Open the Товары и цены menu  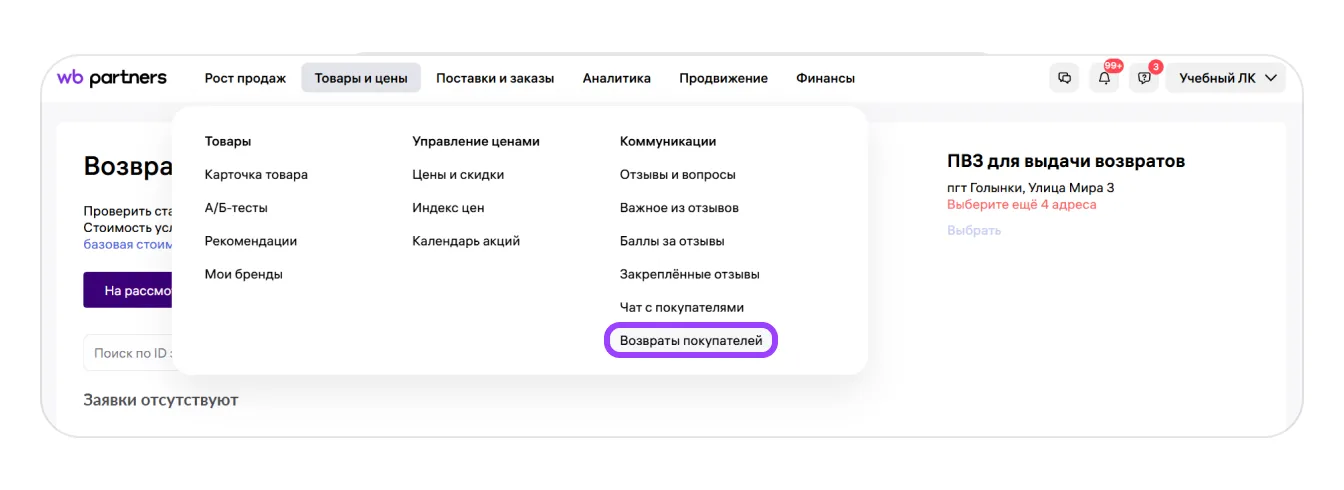click(361, 78)
